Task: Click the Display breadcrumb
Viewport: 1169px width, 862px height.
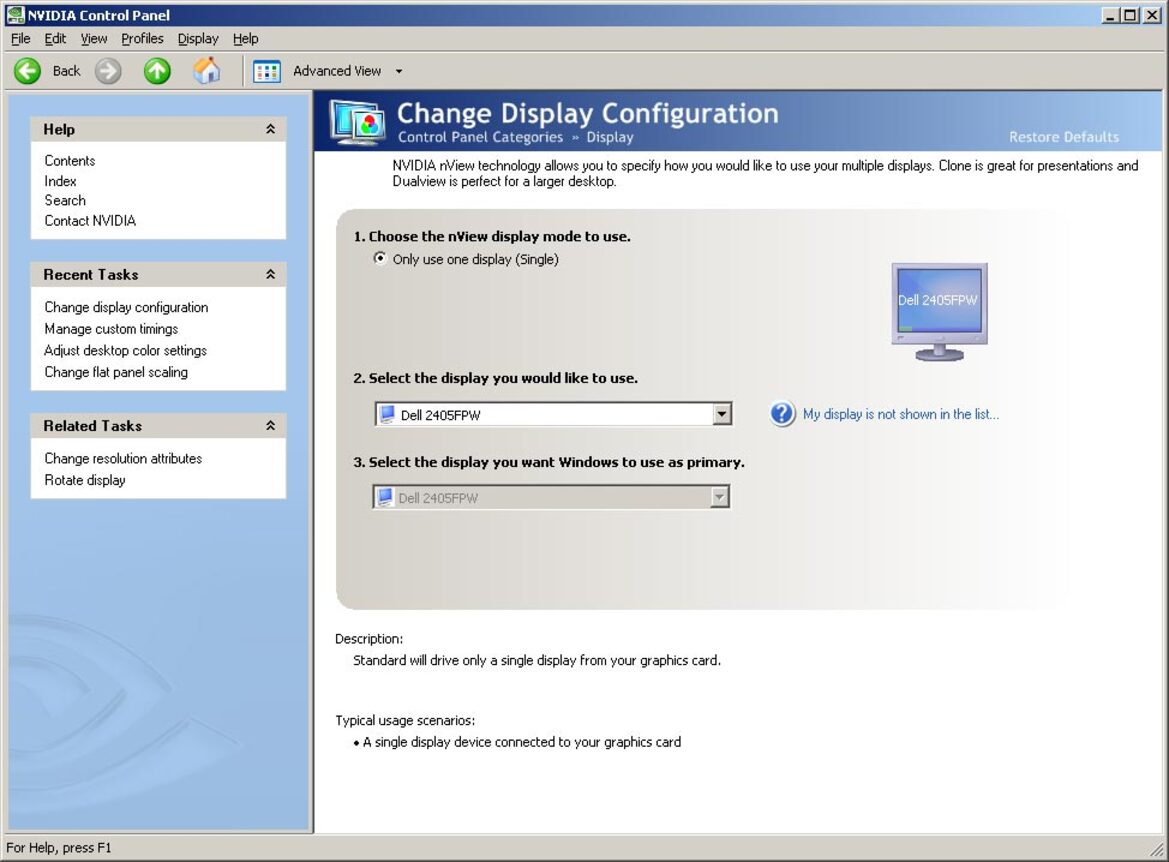Action: click(610, 137)
